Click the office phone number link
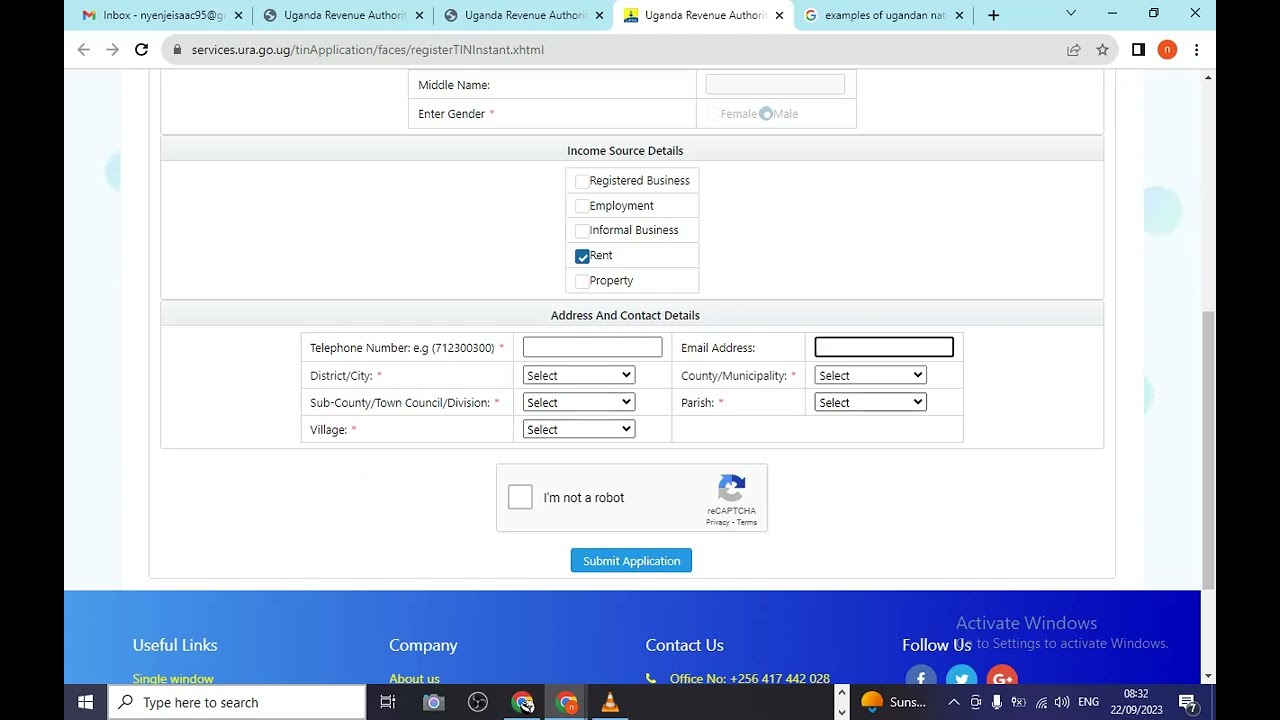Viewport: 1280px width, 720px height. click(750, 679)
